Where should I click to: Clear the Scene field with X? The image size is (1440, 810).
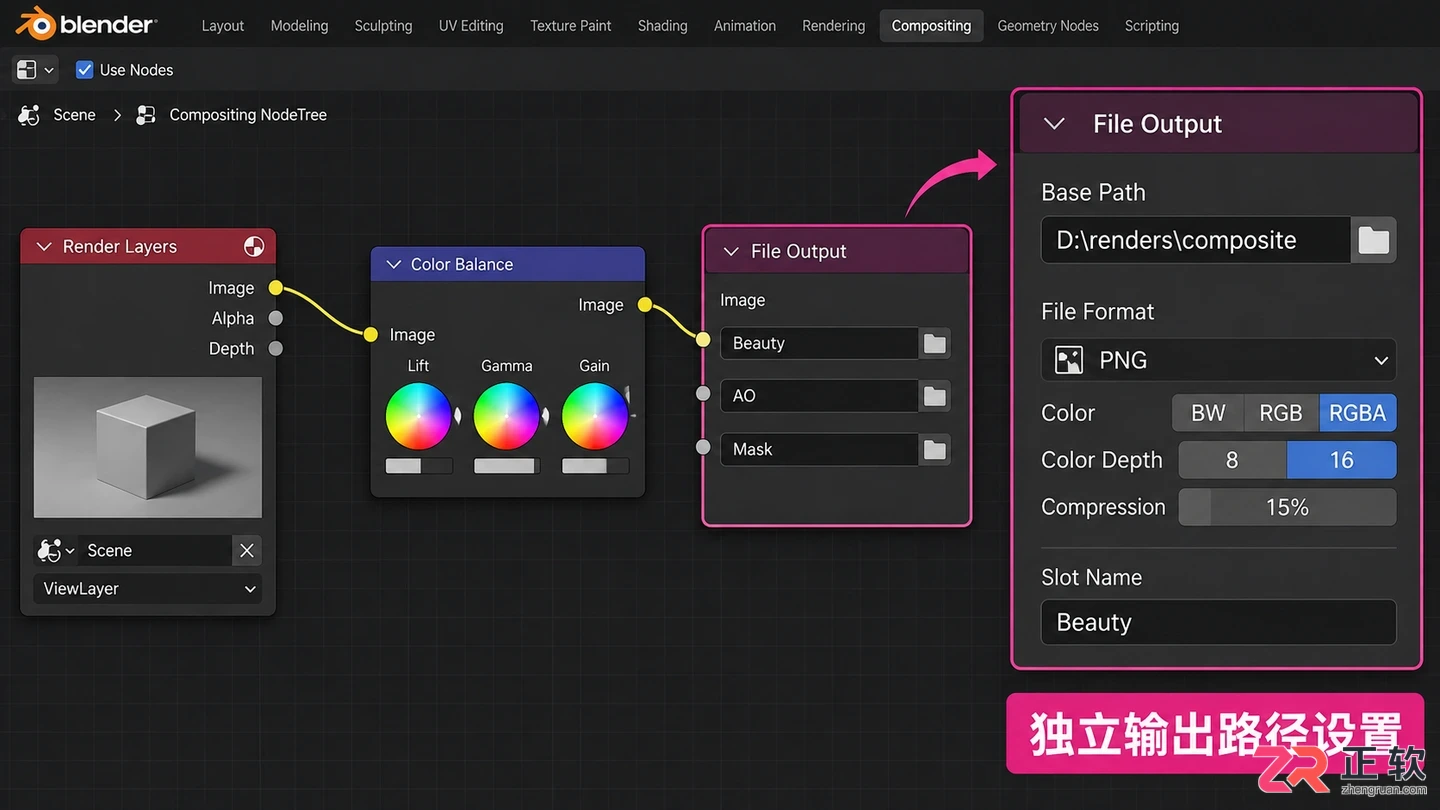247,550
